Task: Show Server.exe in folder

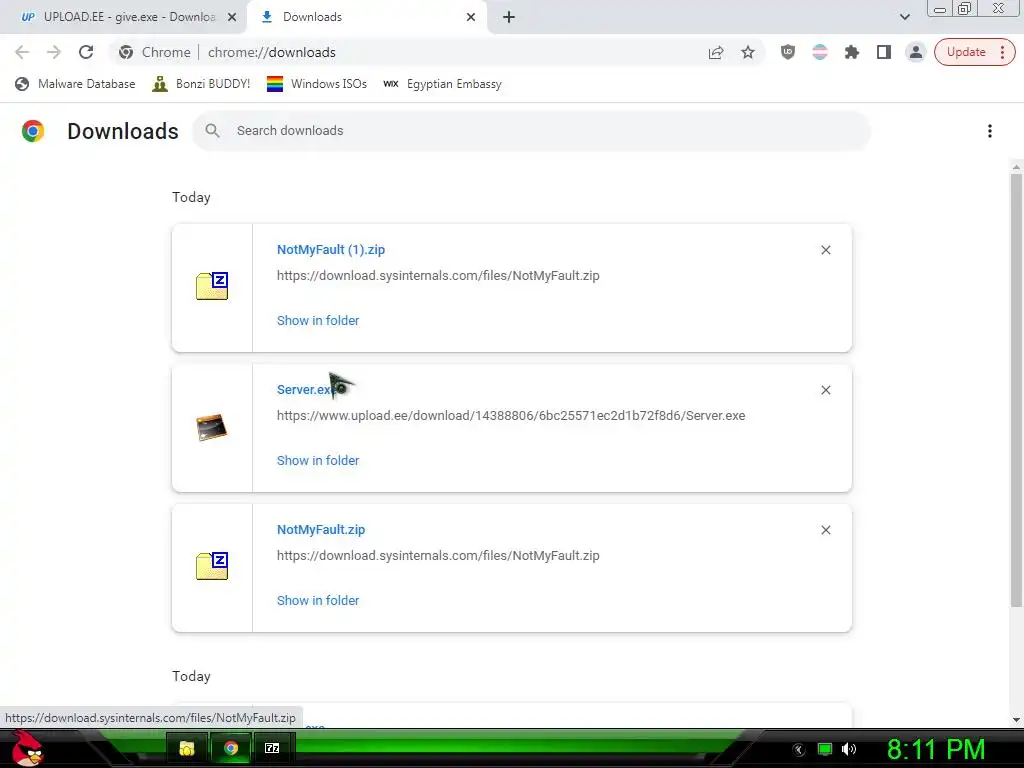Action: pos(318,460)
